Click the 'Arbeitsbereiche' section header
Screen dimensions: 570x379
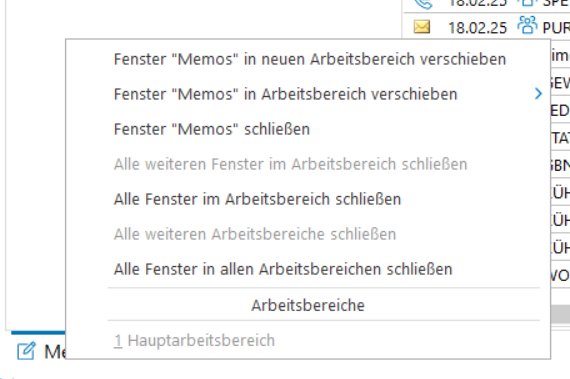308,305
